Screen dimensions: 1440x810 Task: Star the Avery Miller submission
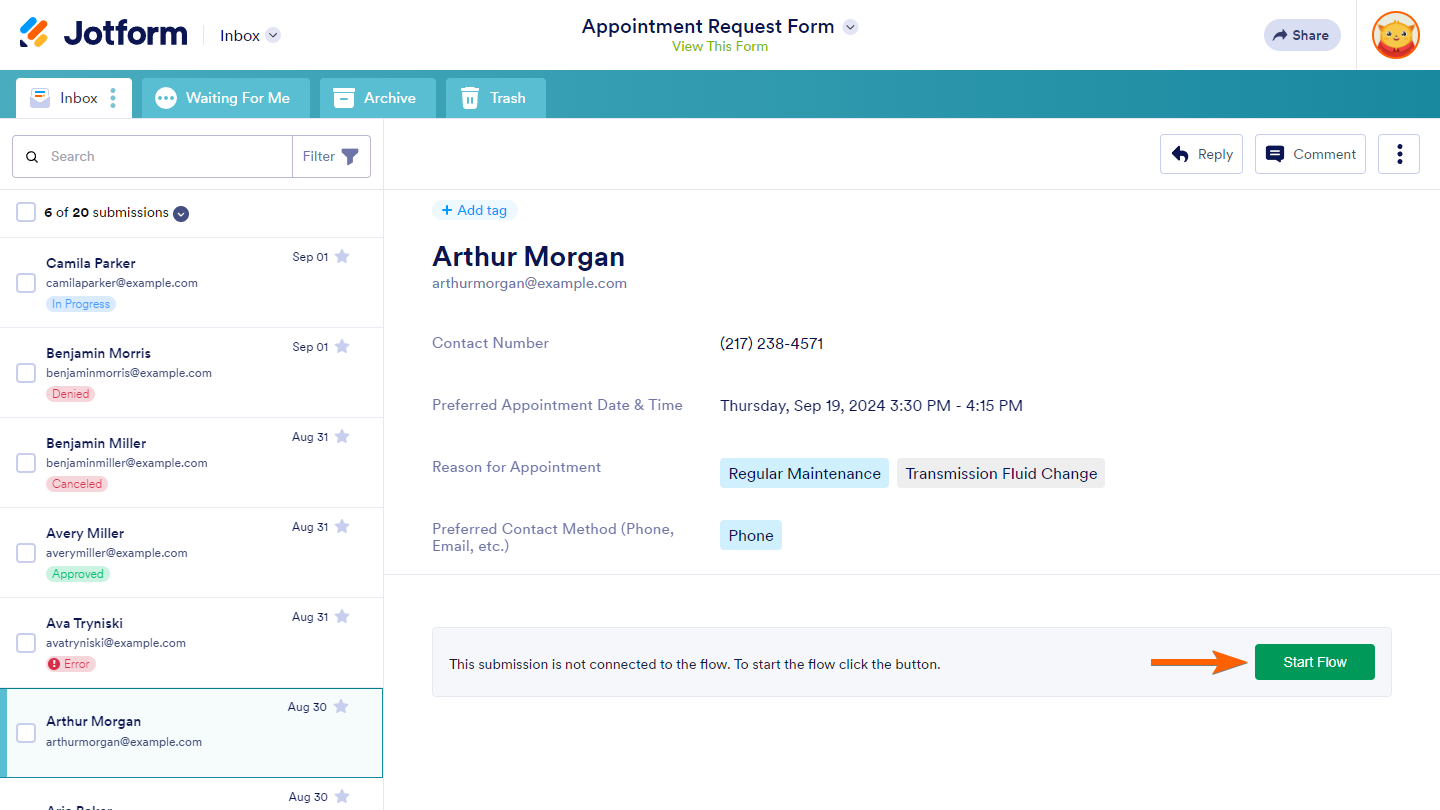tap(342, 526)
